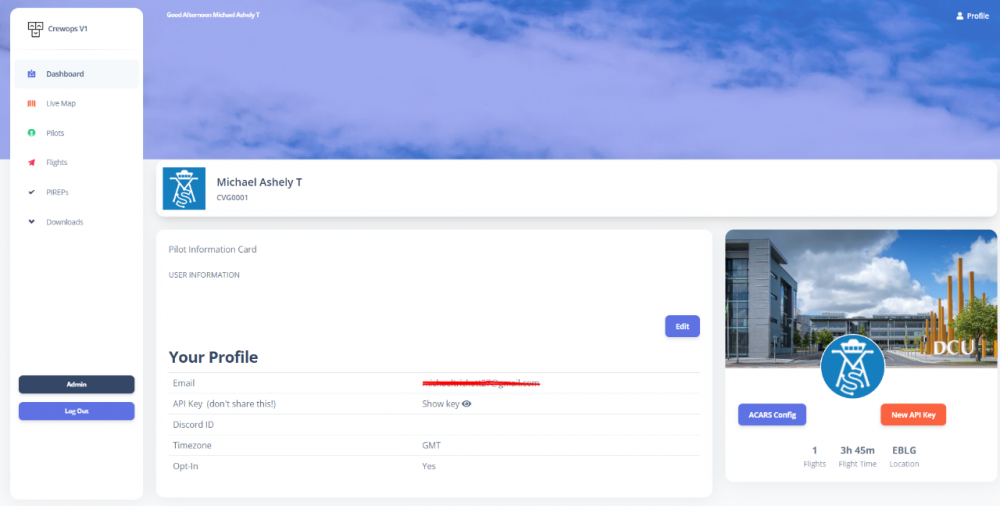Generate a key with New API Key
This screenshot has height=506, width=1000.
tap(913, 415)
